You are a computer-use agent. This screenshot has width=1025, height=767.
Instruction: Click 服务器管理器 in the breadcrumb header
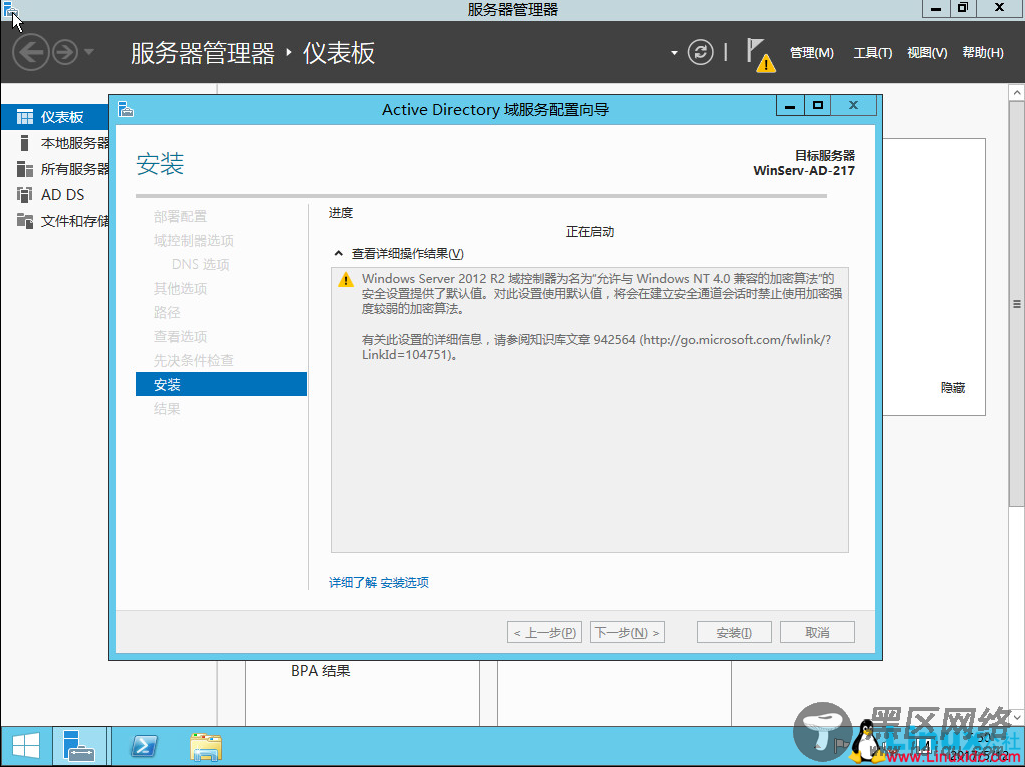click(203, 53)
